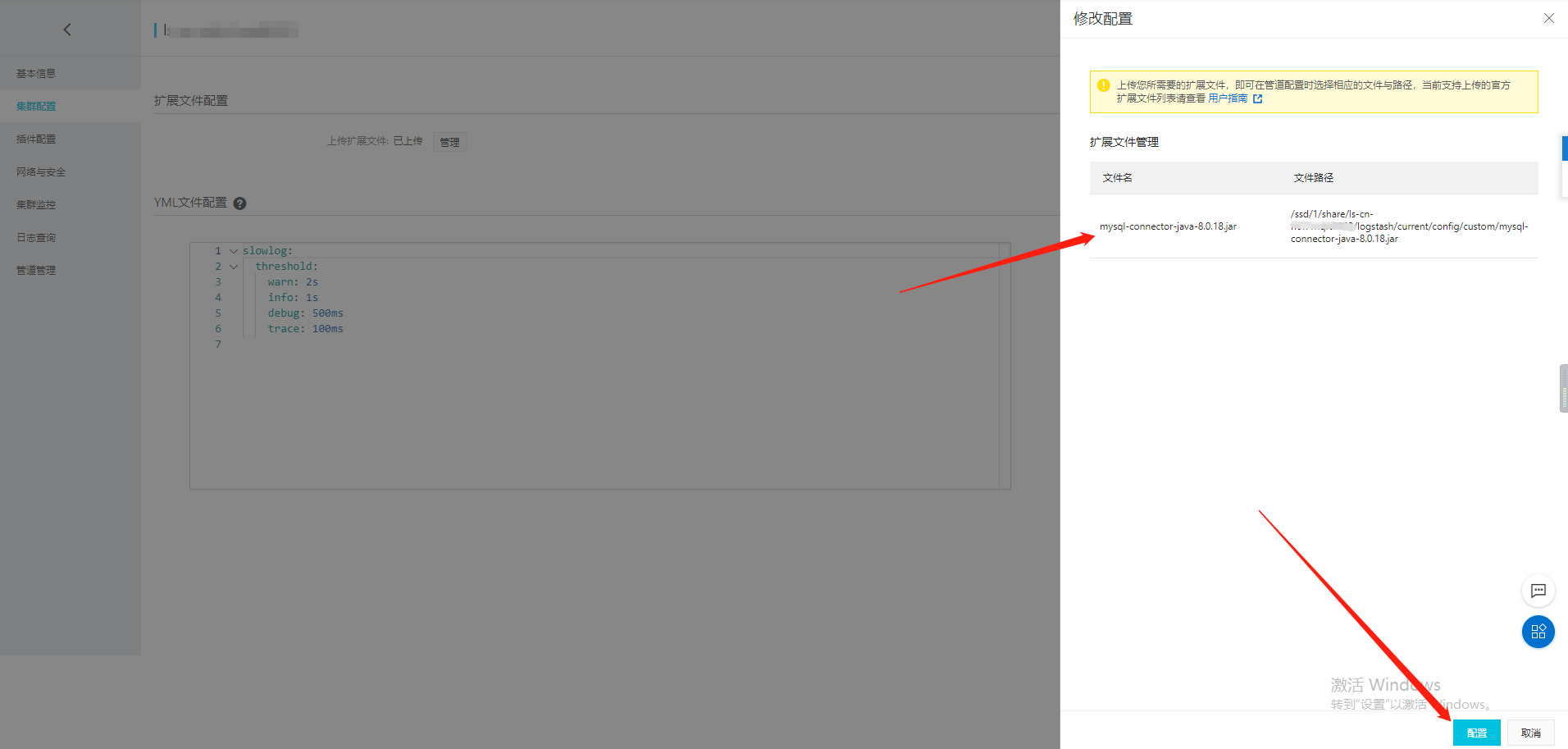Click the help icon next to YML文件配置
Screen dimensions: 1568x749
click(239, 203)
